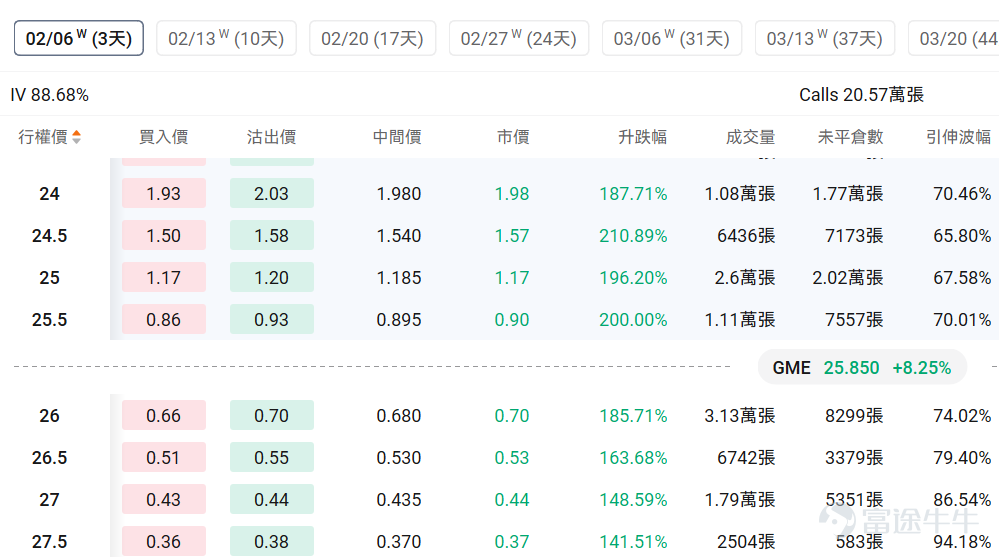
Task: Click volume 3.13萬張 cell
Action: (740, 416)
